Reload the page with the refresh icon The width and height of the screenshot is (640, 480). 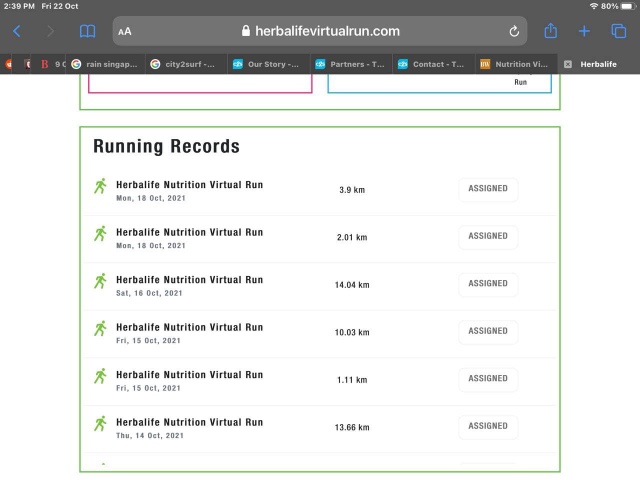coord(514,31)
